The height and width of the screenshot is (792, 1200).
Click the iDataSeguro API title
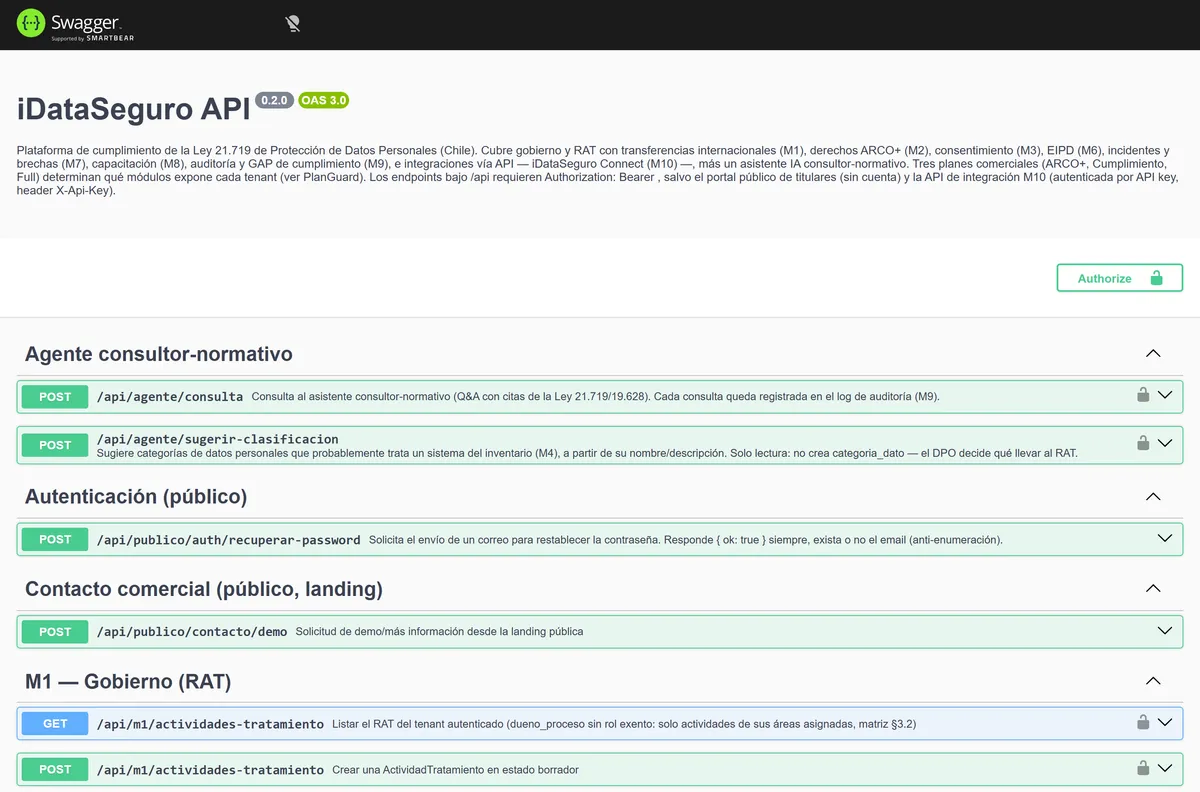(134, 109)
